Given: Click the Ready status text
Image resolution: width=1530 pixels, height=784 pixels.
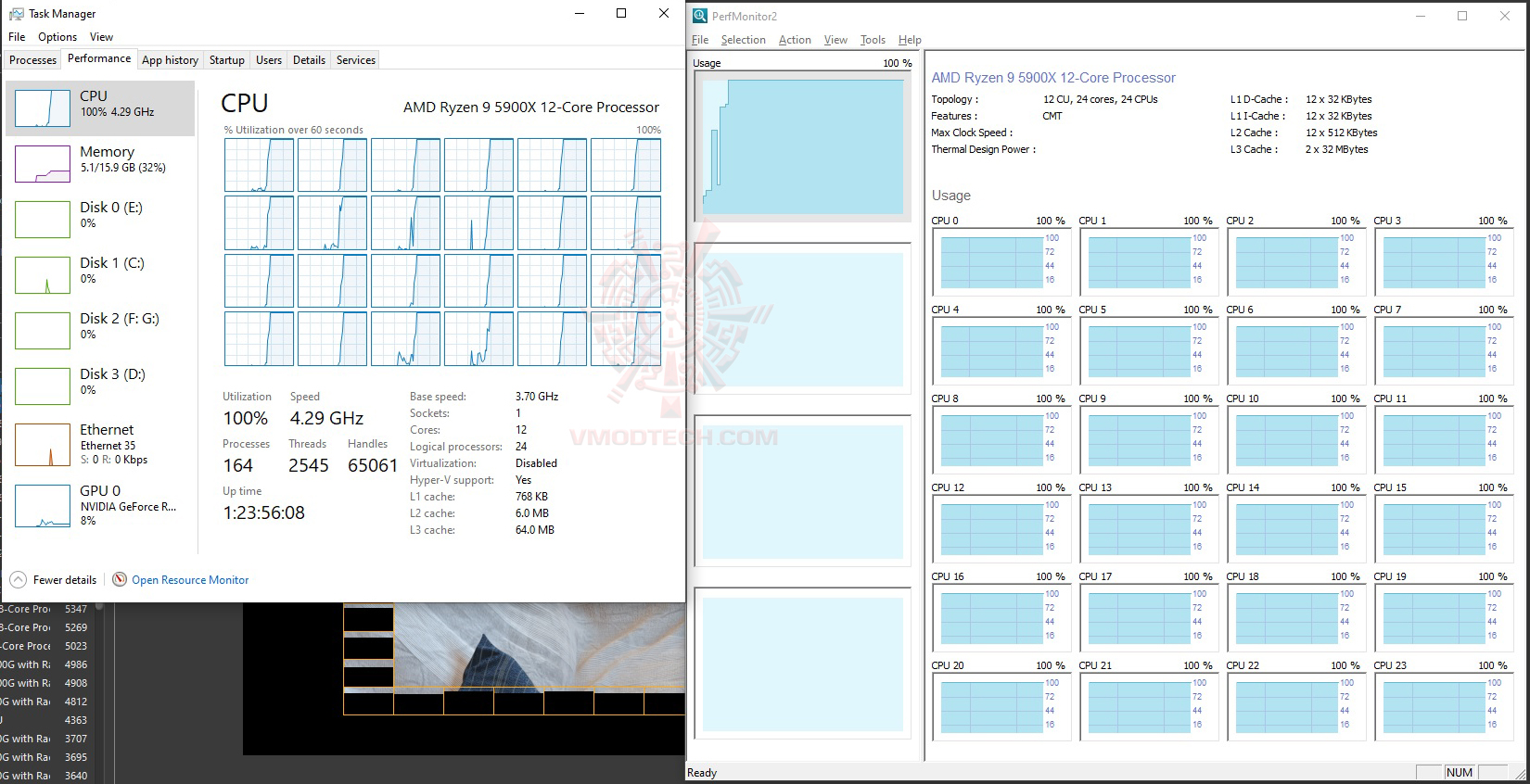Looking at the screenshot, I should [x=702, y=773].
